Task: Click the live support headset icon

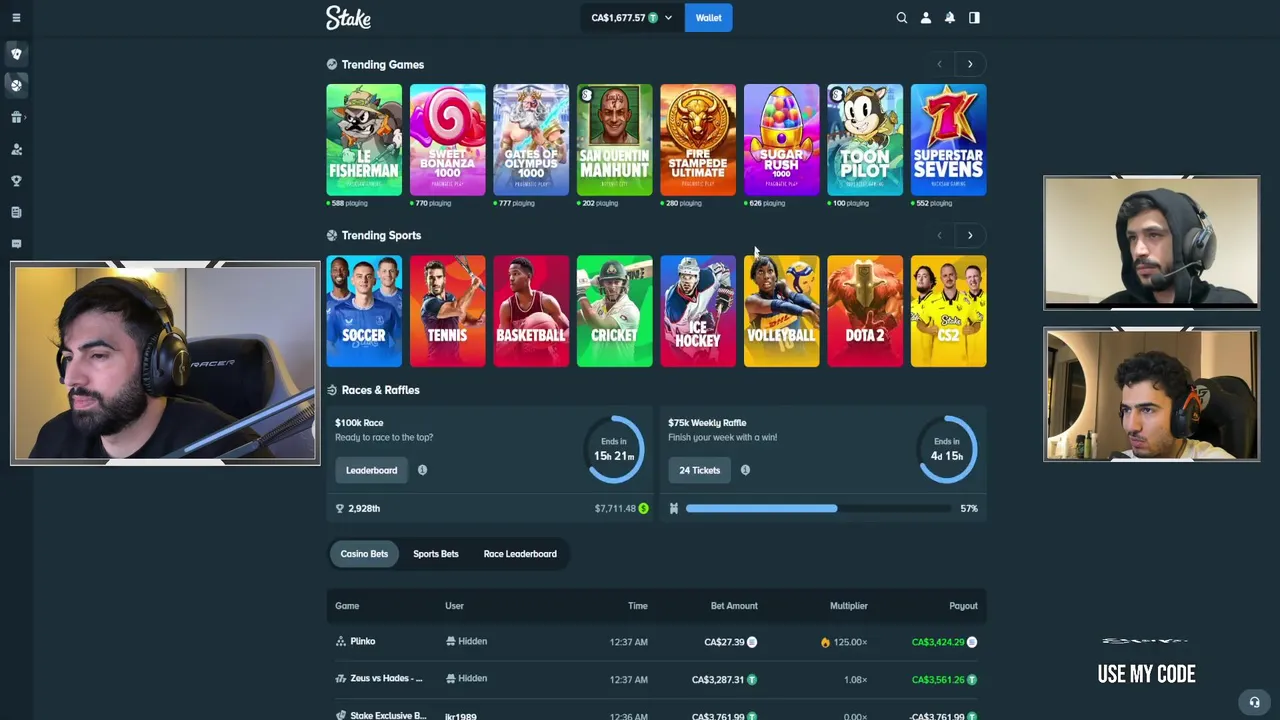Action: click(x=1254, y=702)
